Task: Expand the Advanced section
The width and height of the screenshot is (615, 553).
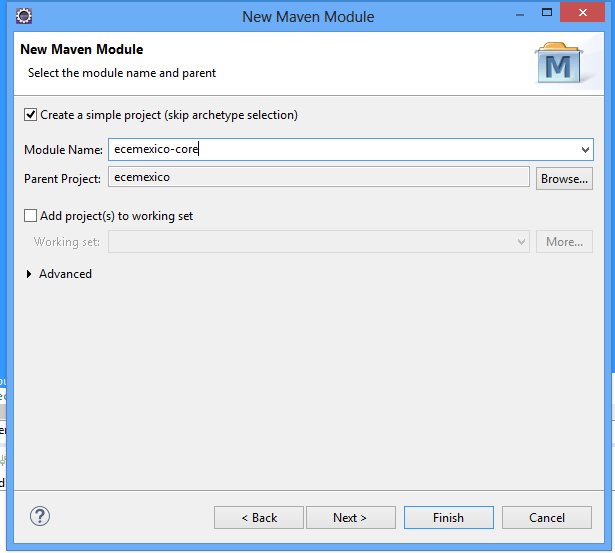Action: (29, 274)
